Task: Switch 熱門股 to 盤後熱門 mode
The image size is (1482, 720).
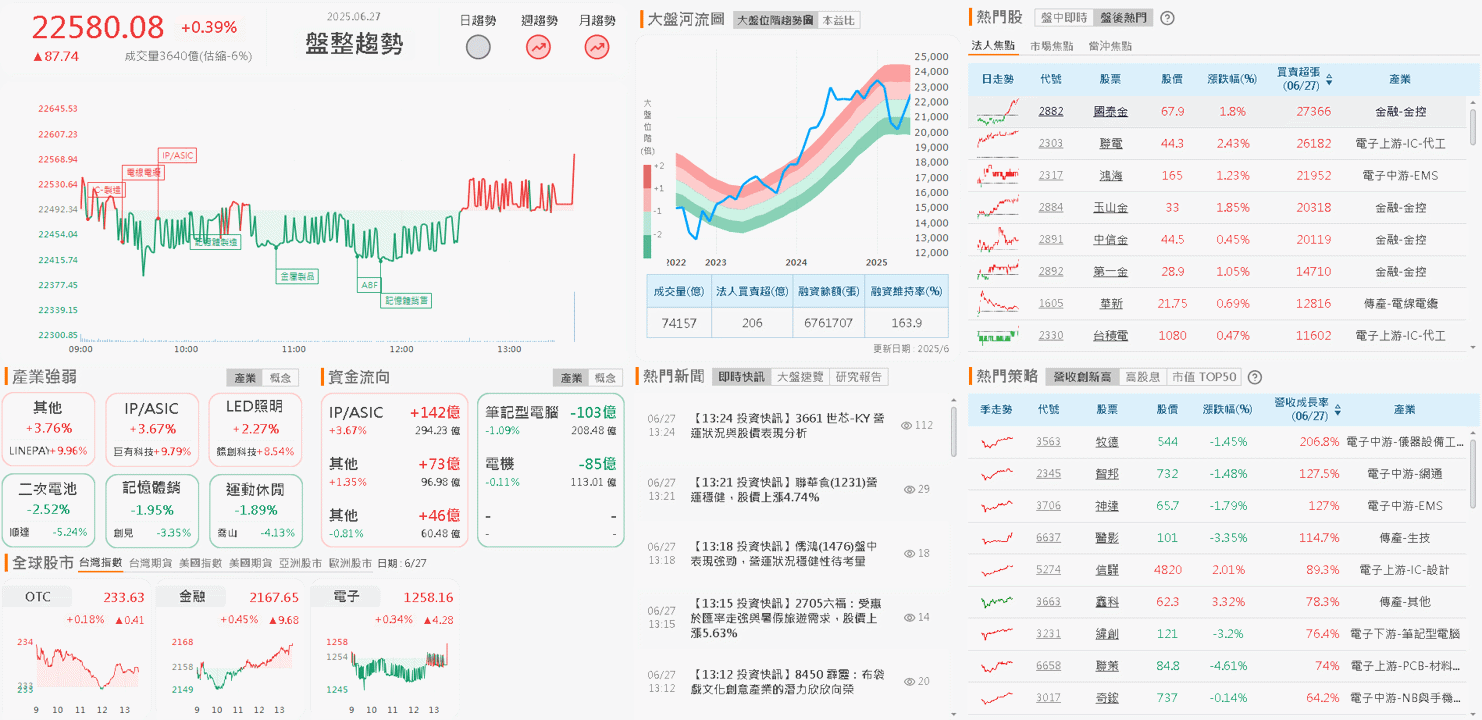Action: coord(1122,18)
